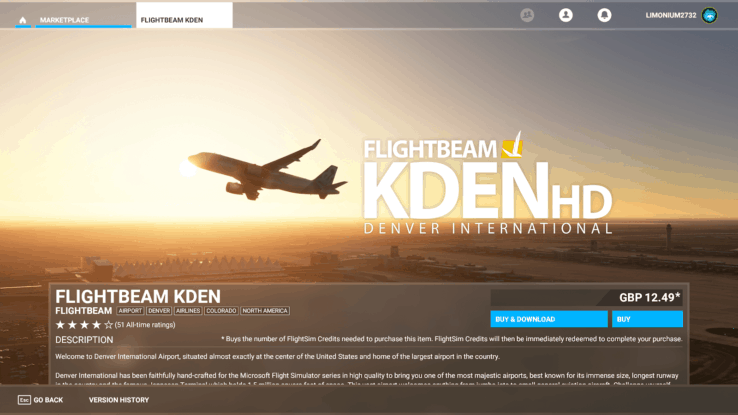Open the home icon in top bar
The image size is (738, 415).
tap(23, 20)
